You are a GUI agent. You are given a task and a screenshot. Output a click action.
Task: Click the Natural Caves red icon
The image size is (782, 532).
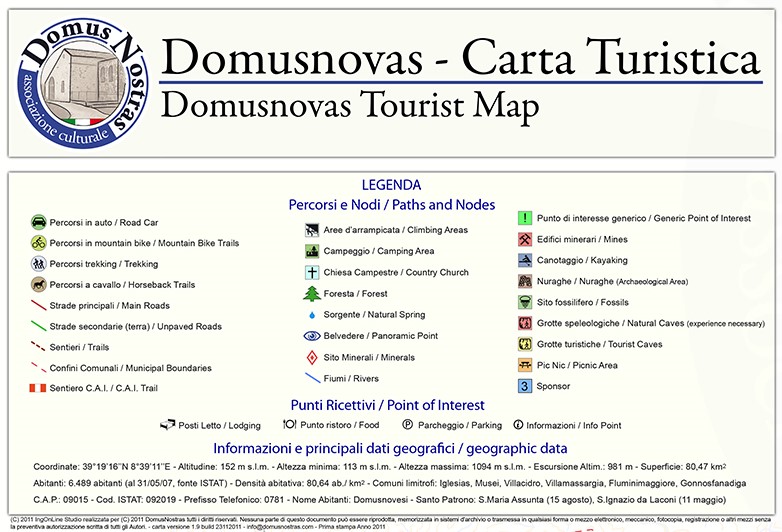point(525,323)
